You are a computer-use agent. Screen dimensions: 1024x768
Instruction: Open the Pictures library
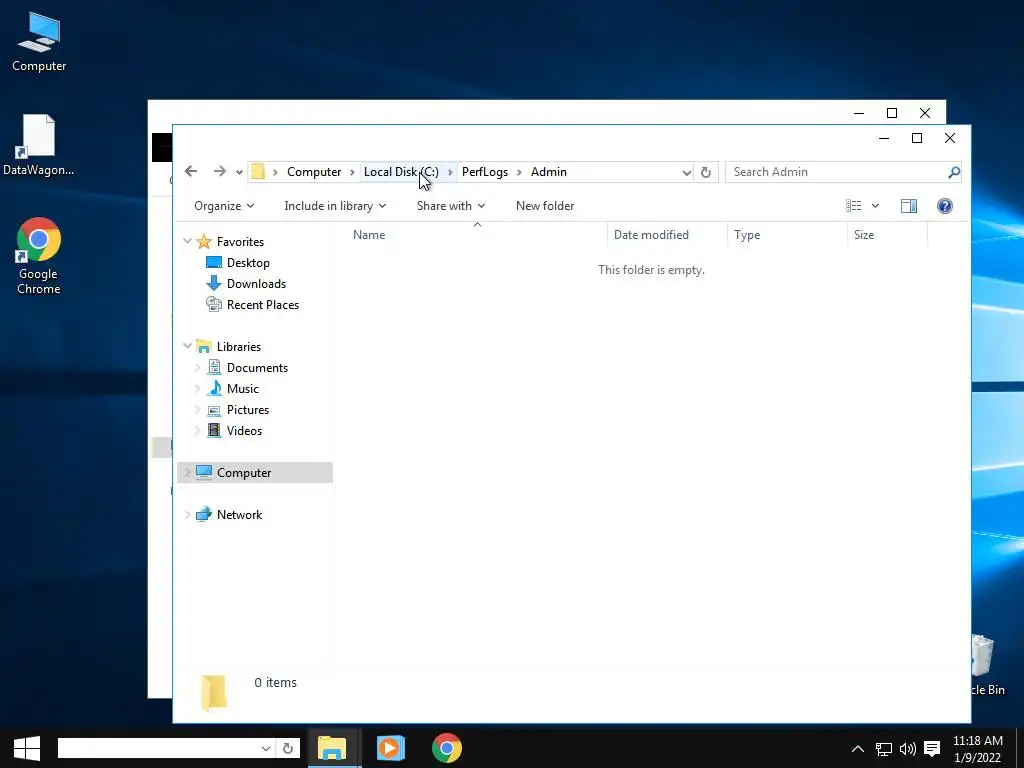(248, 409)
